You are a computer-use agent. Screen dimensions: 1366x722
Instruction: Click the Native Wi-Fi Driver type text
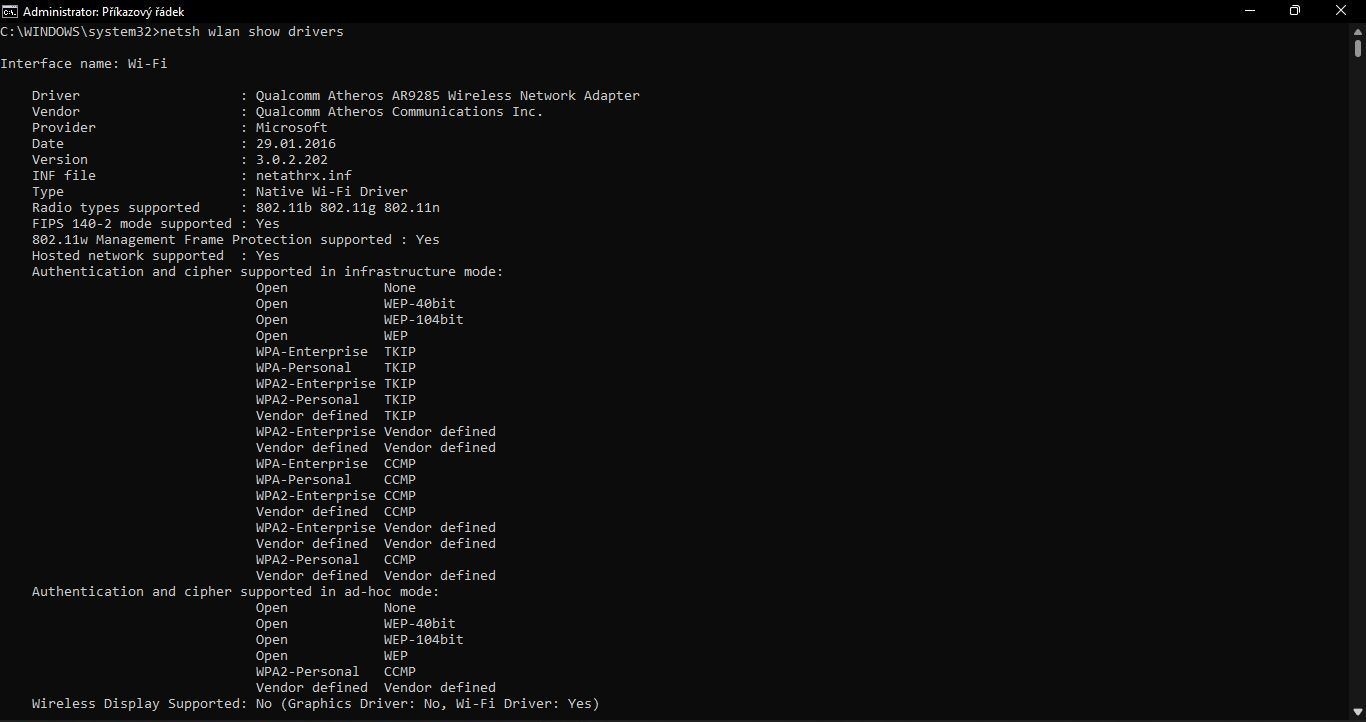tap(331, 192)
